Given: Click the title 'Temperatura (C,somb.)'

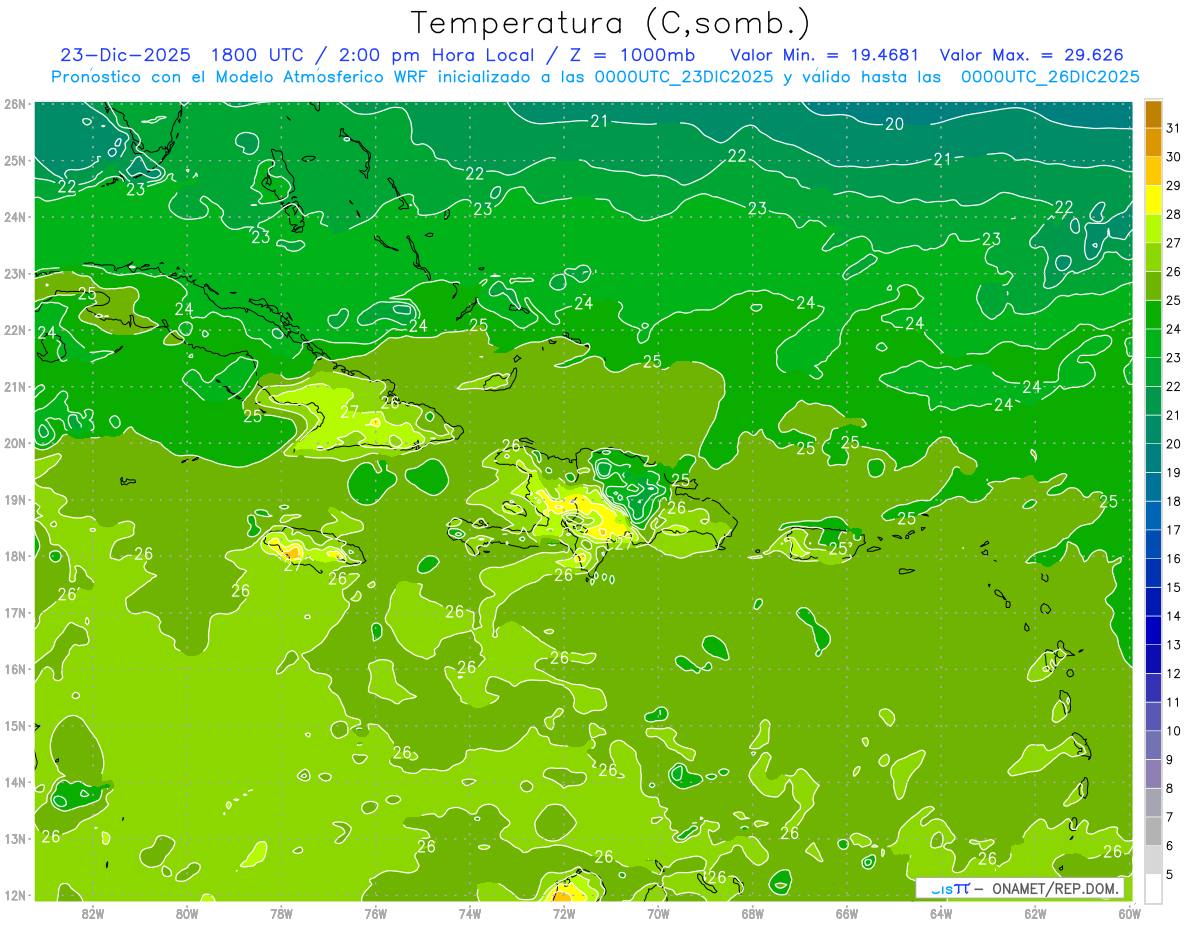Looking at the screenshot, I should pos(611,23).
